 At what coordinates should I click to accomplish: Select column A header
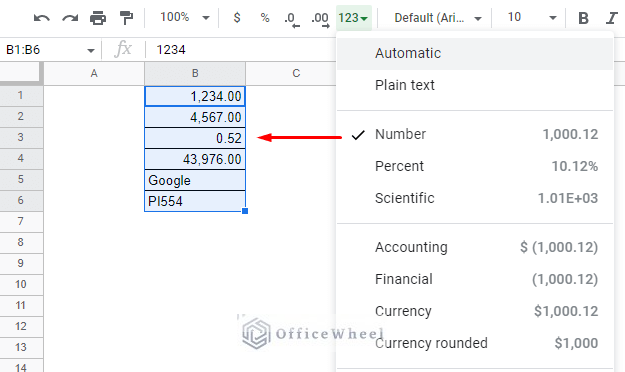point(94,73)
